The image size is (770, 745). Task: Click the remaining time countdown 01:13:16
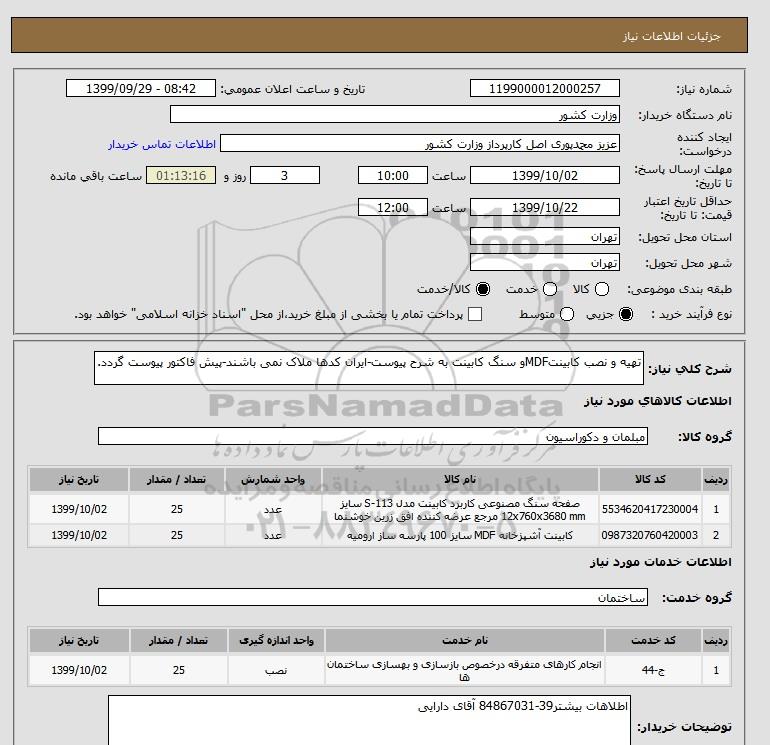coord(181,175)
